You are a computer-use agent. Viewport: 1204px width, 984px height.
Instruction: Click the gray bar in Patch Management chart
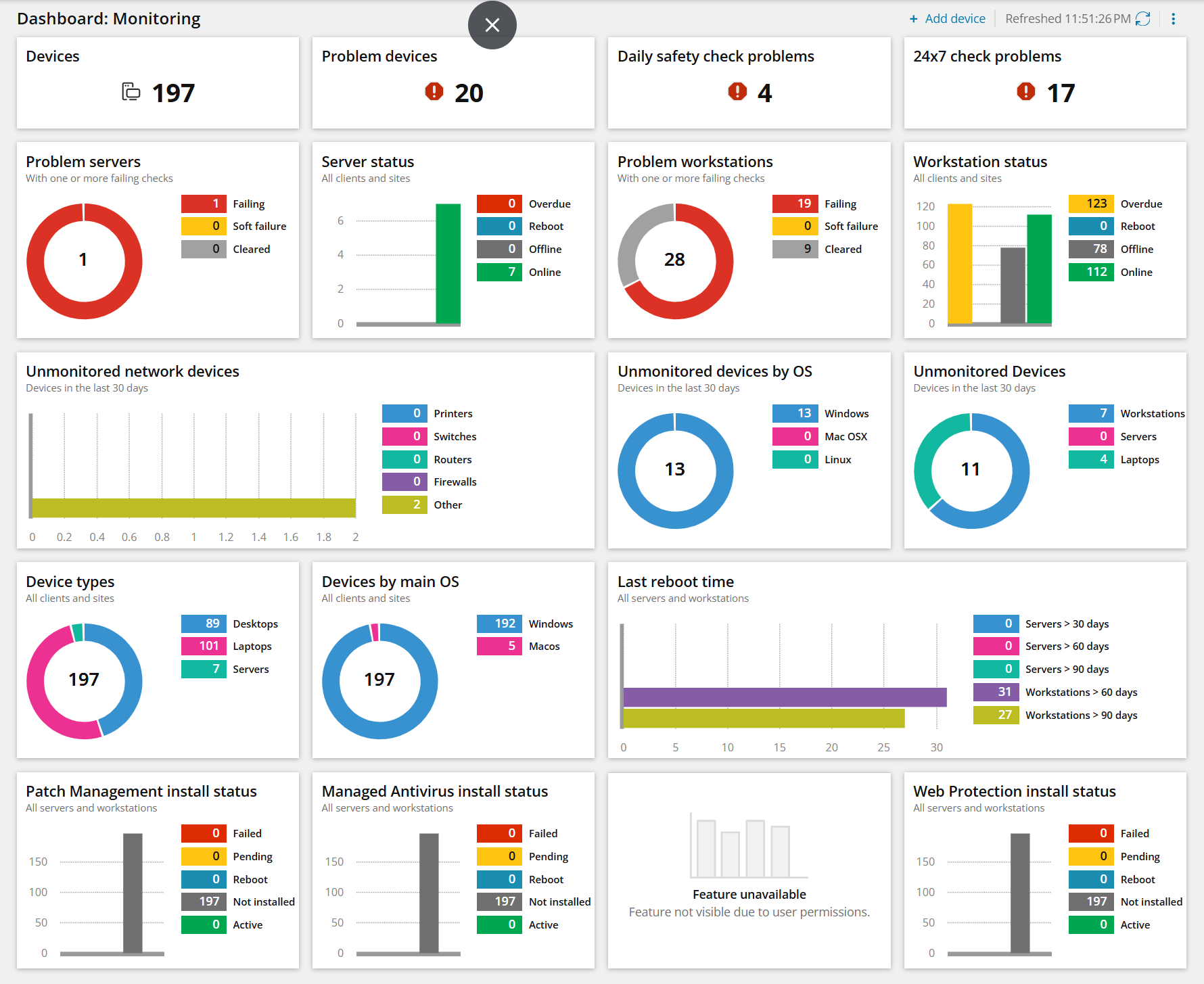(133, 893)
